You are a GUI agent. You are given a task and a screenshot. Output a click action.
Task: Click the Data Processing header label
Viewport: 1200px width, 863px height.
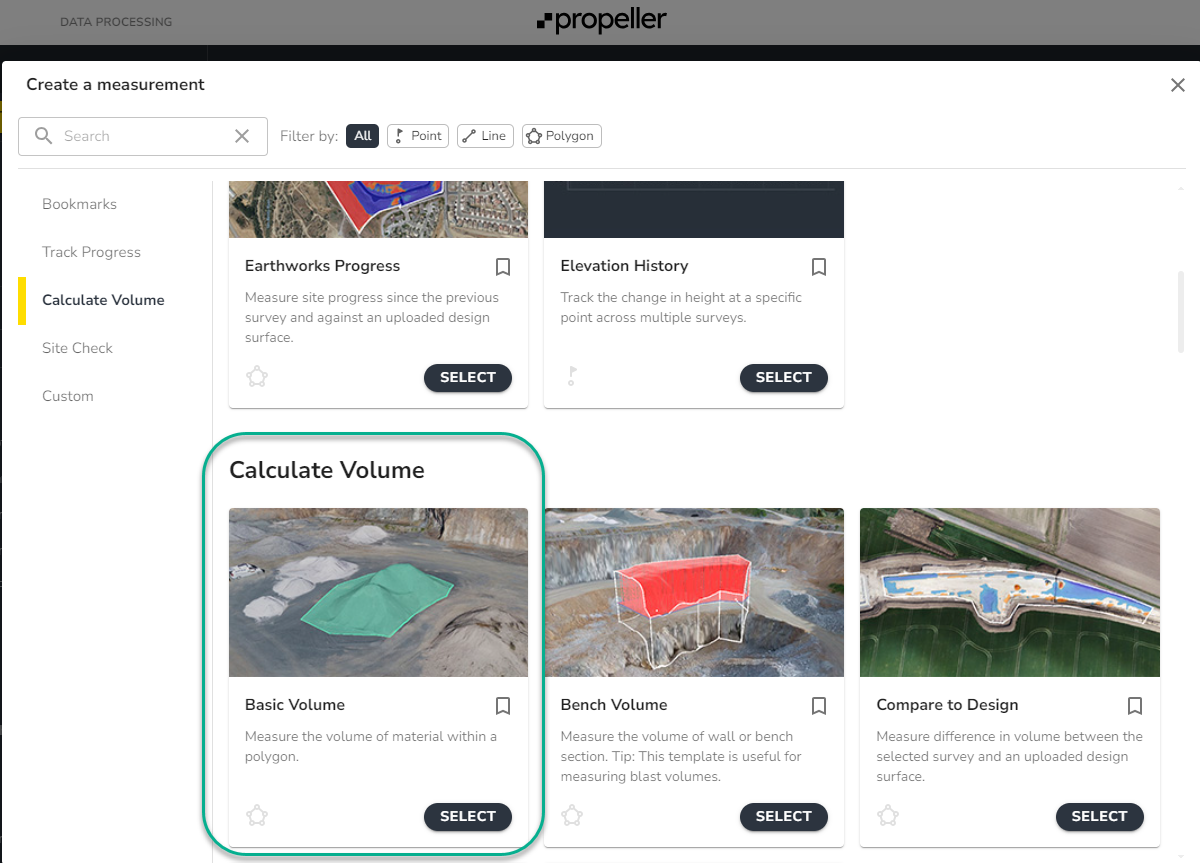[116, 21]
